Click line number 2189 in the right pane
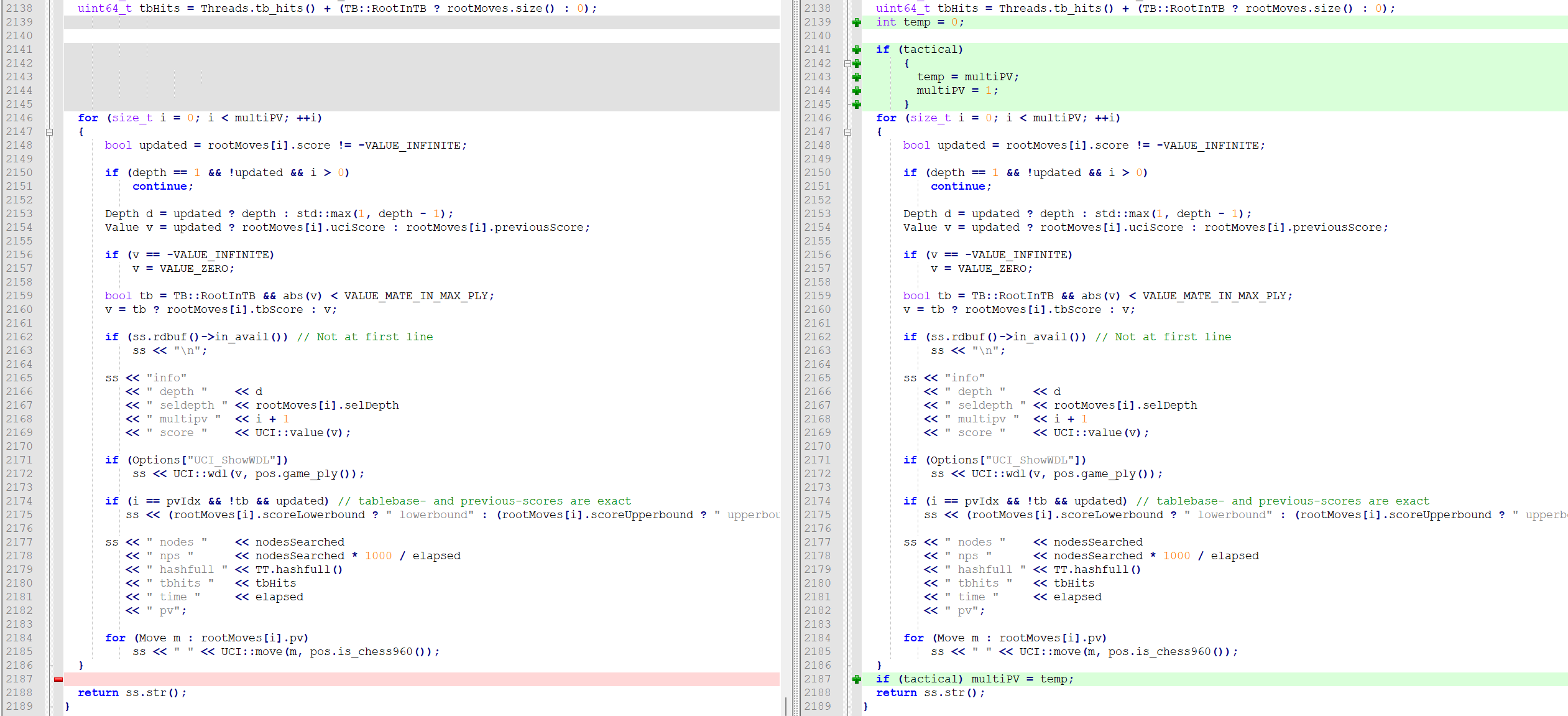Viewport: 1568px width, 716px height. [818, 707]
